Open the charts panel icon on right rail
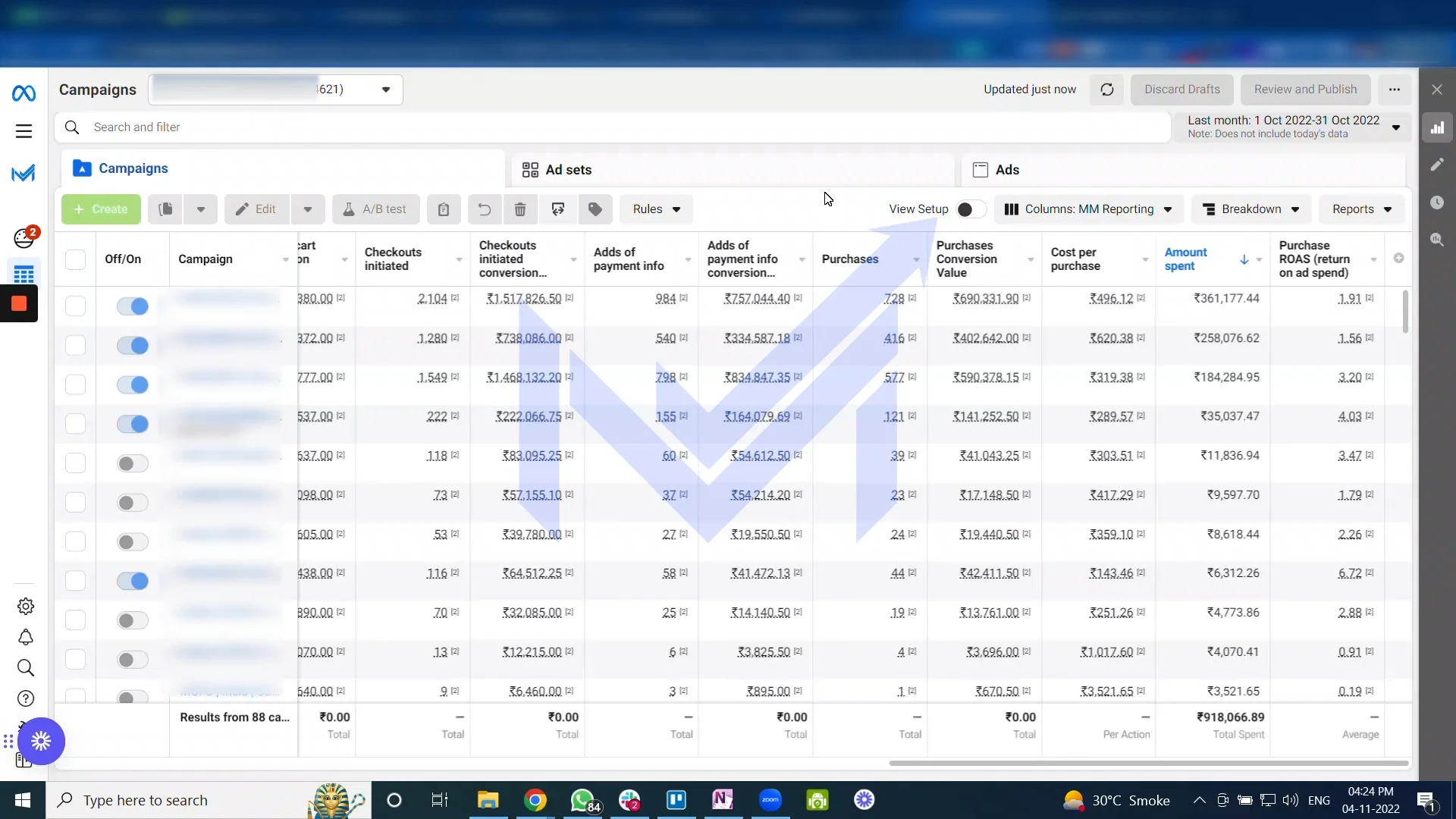The width and height of the screenshot is (1456, 819). click(x=1437, y=127)
